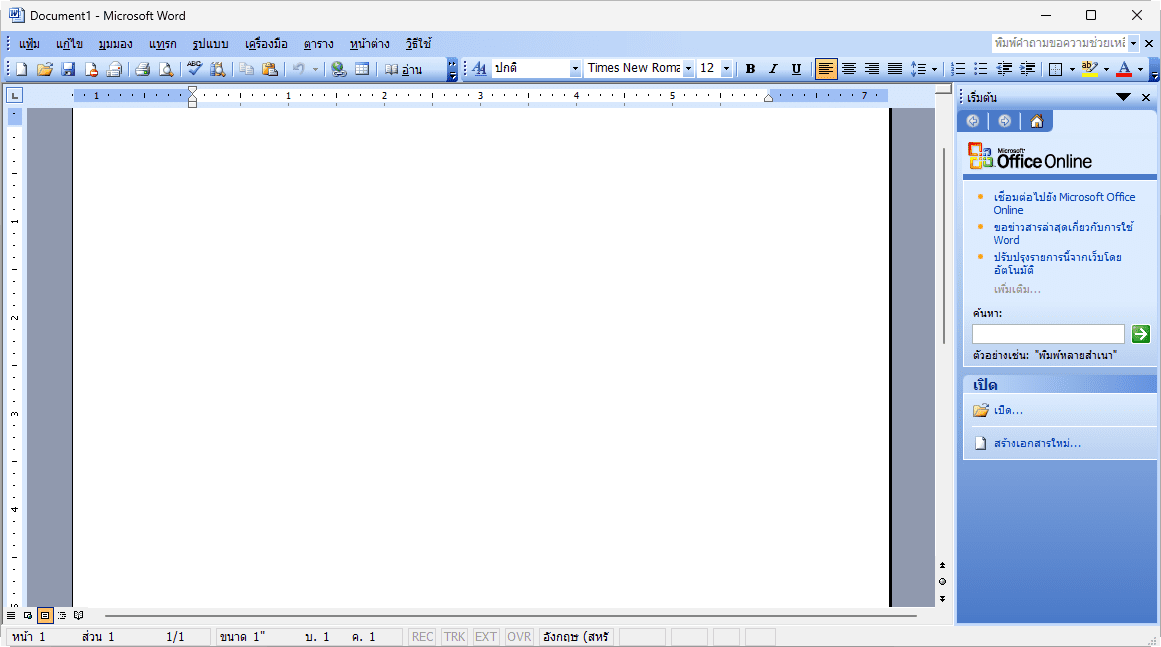
Task: Switch to Web Layout view button
Action: (x=28, y=615)
